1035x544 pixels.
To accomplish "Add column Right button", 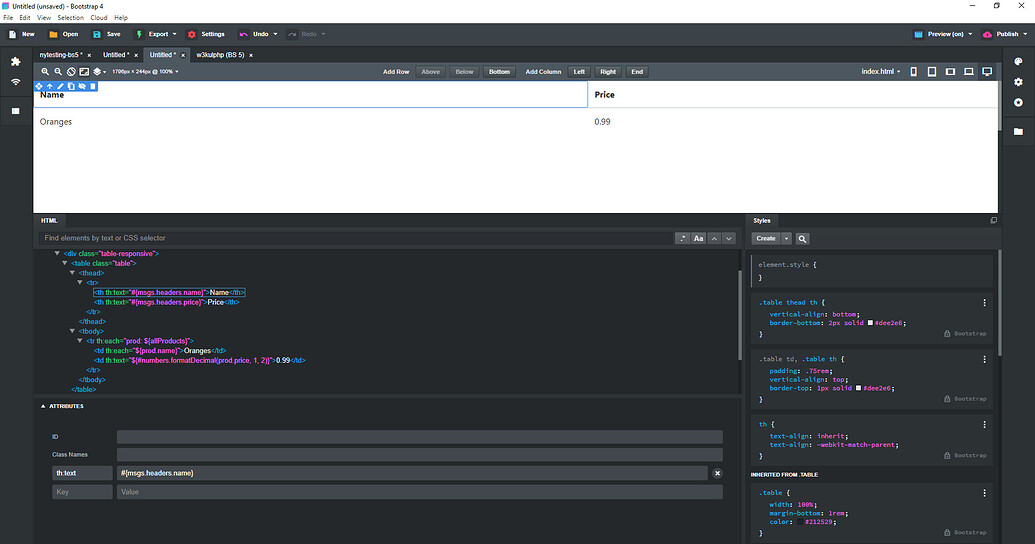I will pyautogui.click(x=608, y=72).
